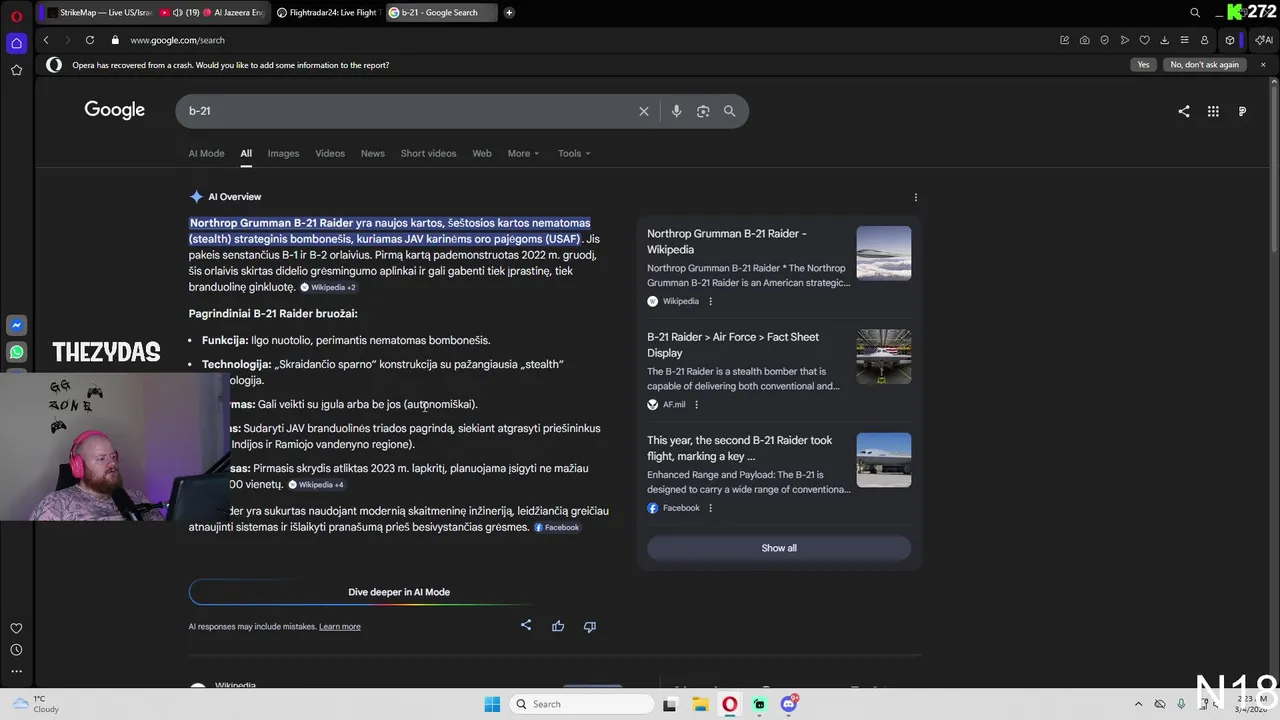Expand the Wikipedia +2 source chip
Viewport: 1280px width, 720px height.
[x=328, y=287]
